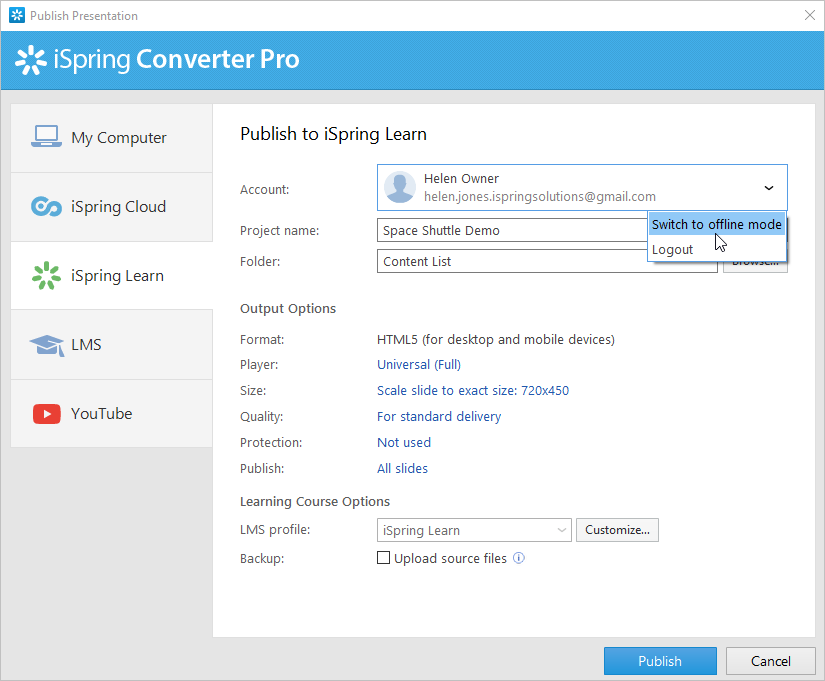Expand the Account dropdown arrow

(x=769, y=188)
